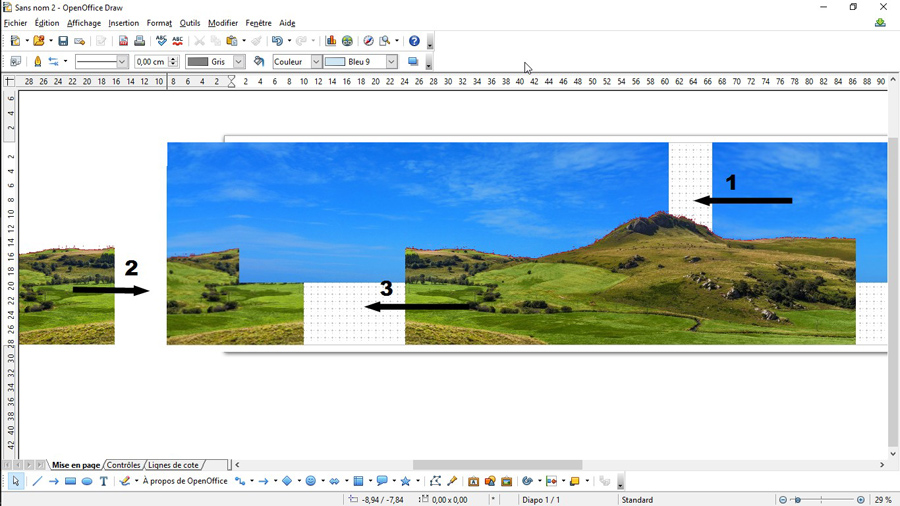Select the Text tool in drawing toolbar
Screen dimensions: 900x506
[x=103, y=481]
